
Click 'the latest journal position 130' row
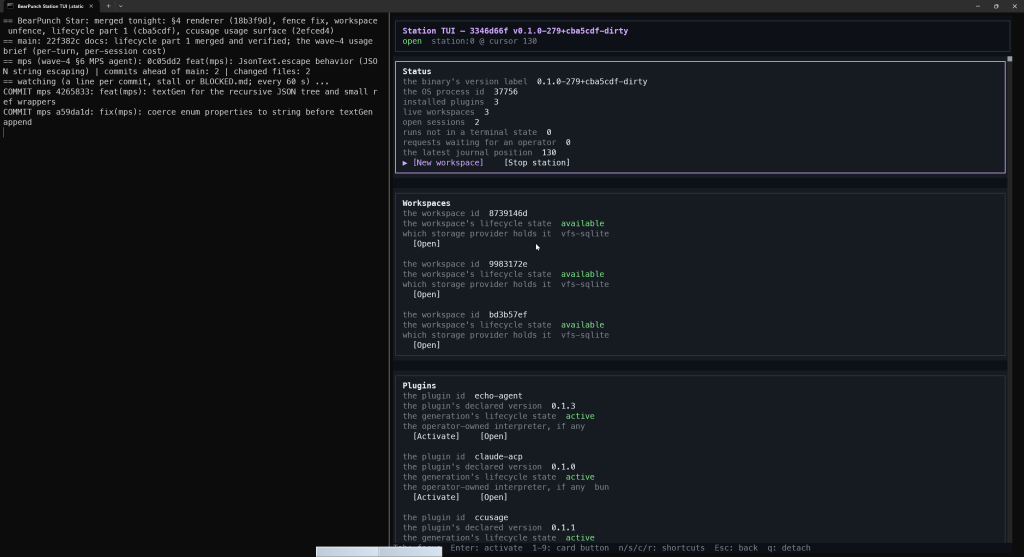[479, 153]
